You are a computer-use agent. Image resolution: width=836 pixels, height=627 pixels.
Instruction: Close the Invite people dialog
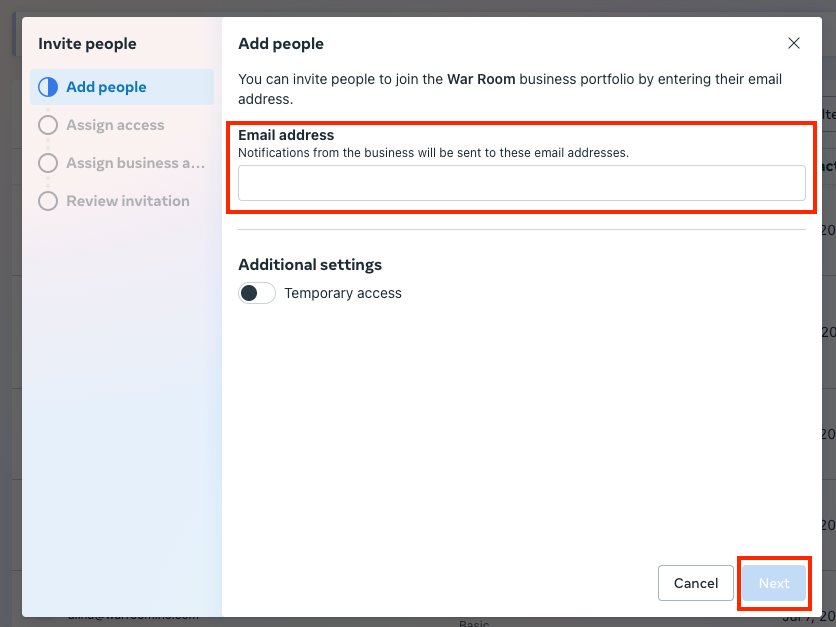pyautogui.click(x=794, y=43)
